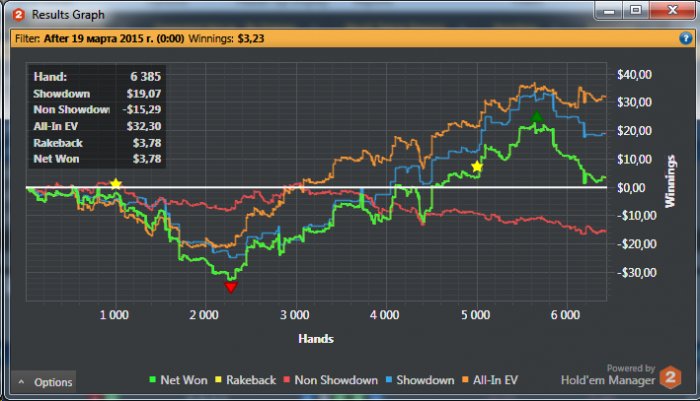The height and width of the screenshot is (401, 700).
Task: Toggle the Net Won legend label
Action: (184, 380)
